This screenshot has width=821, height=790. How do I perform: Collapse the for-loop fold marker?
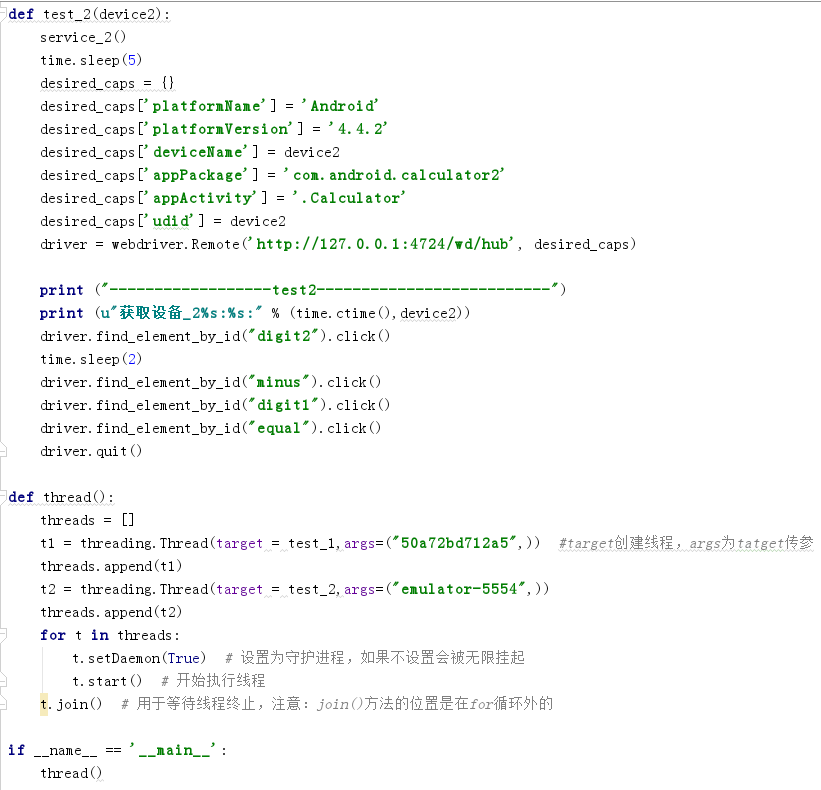coord(3,635)
